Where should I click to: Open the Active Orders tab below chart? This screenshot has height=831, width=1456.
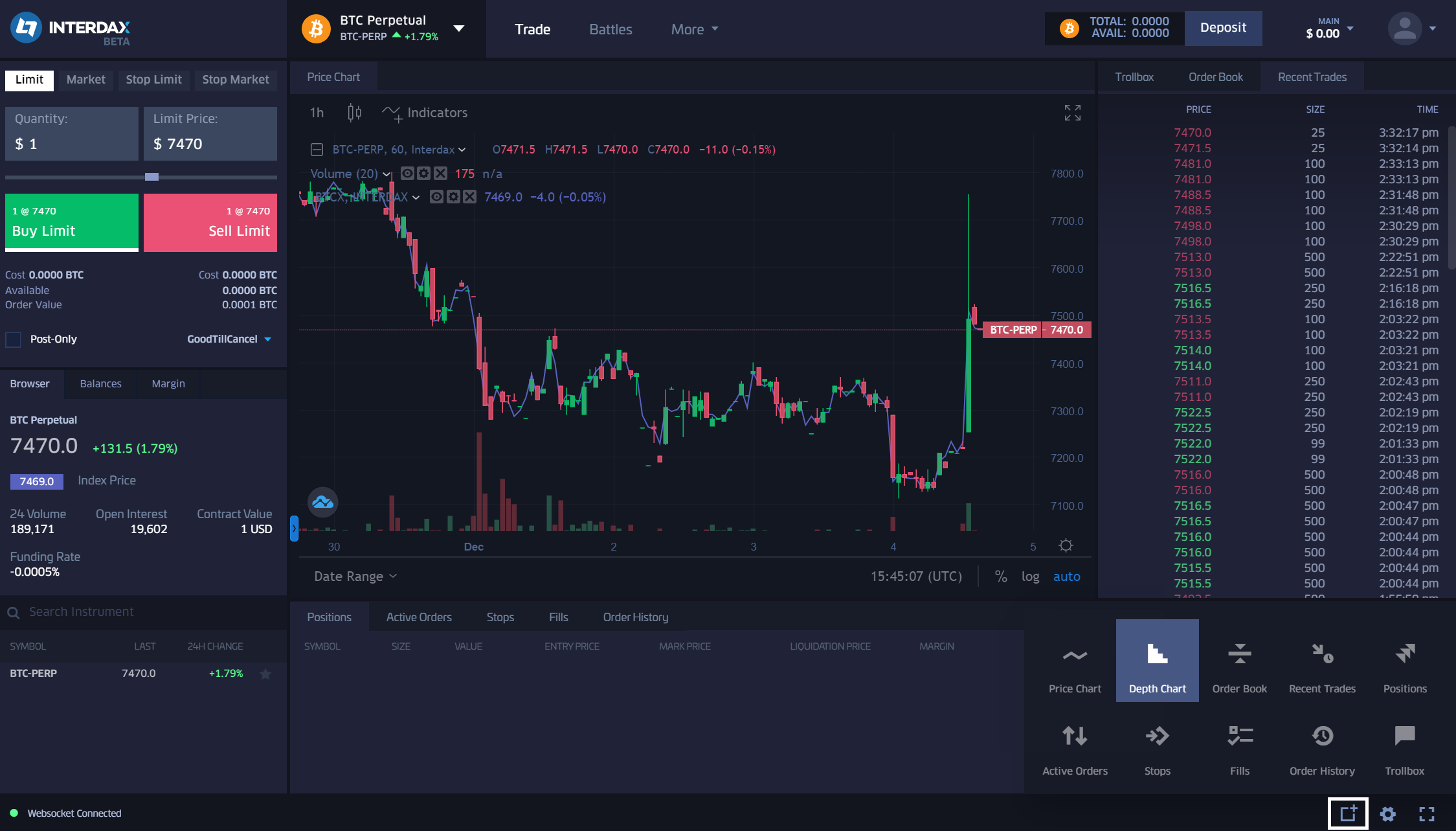coord(419,617)
